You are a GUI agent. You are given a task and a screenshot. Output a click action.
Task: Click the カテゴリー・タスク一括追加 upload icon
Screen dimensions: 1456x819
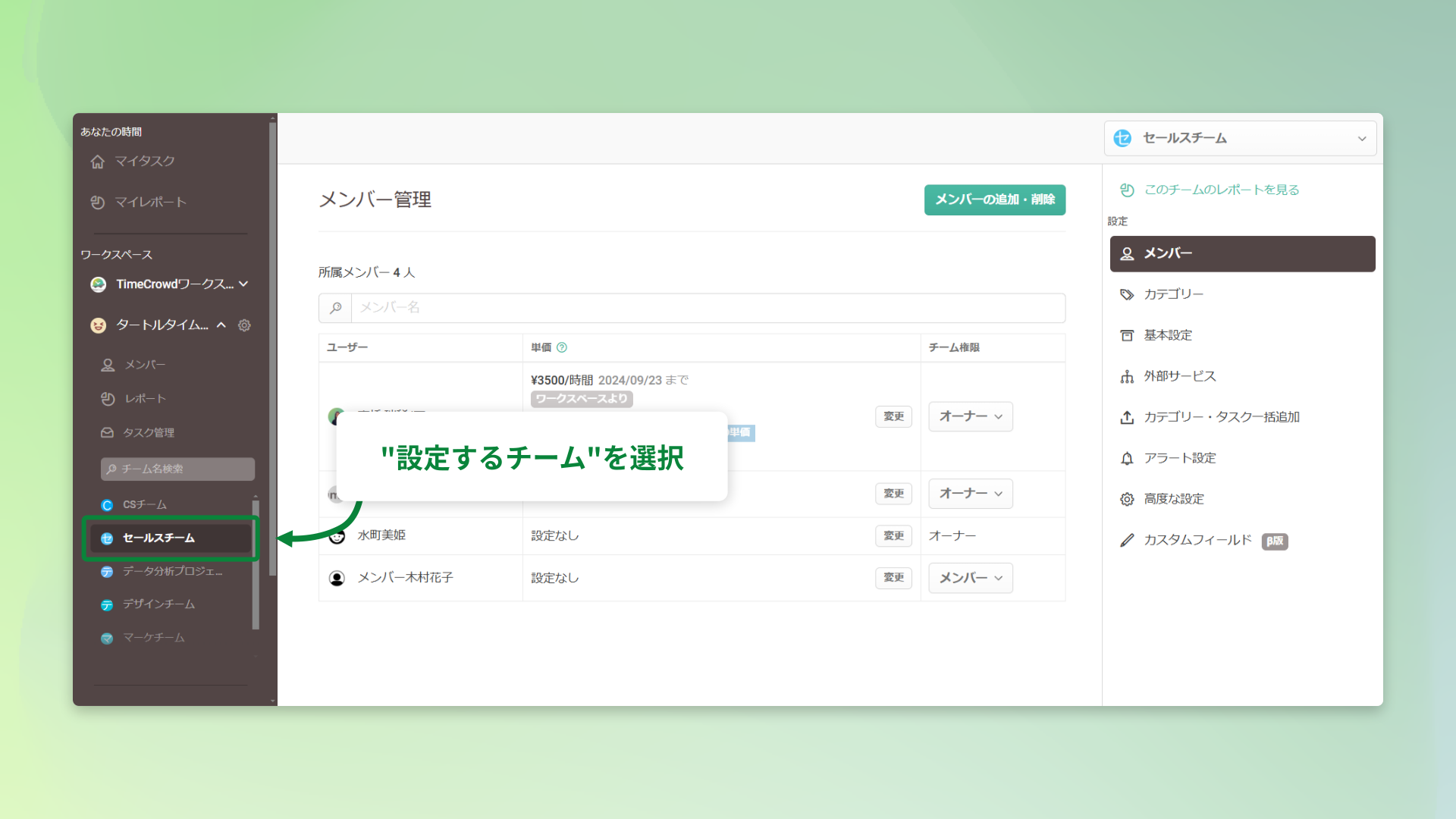point(1127,416)
